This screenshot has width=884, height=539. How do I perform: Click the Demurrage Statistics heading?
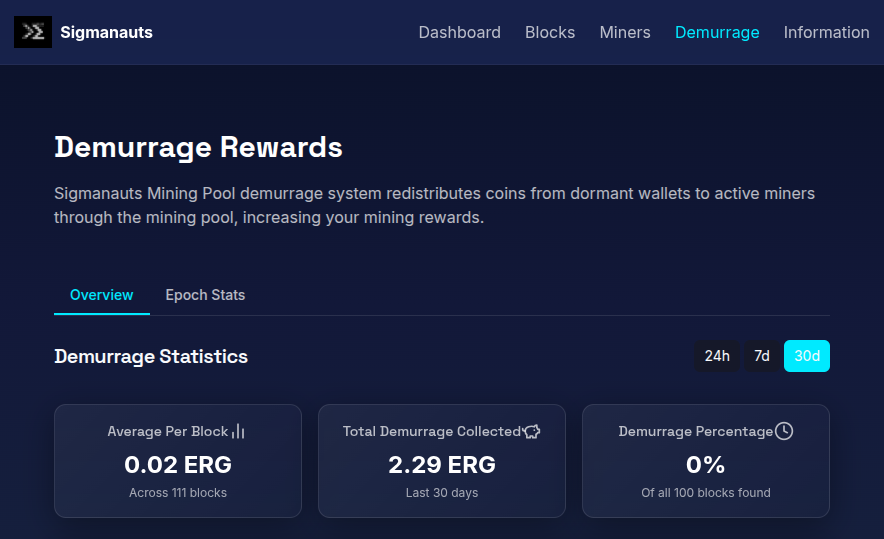tap(151, 356)
